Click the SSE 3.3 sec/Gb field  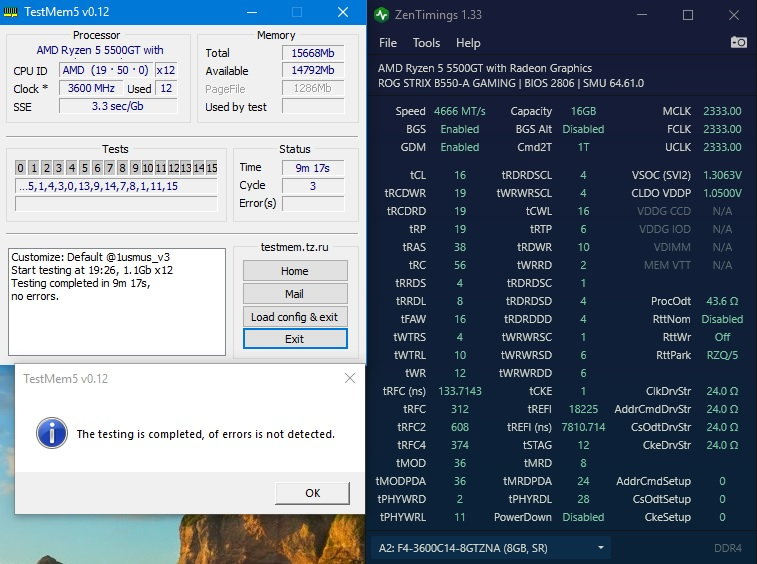tap(118, 106)
